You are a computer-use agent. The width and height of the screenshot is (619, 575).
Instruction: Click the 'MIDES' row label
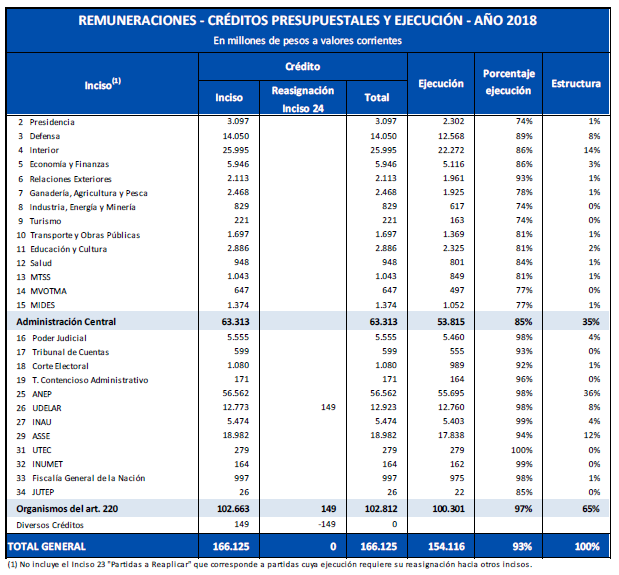click(x=43, y=305)
